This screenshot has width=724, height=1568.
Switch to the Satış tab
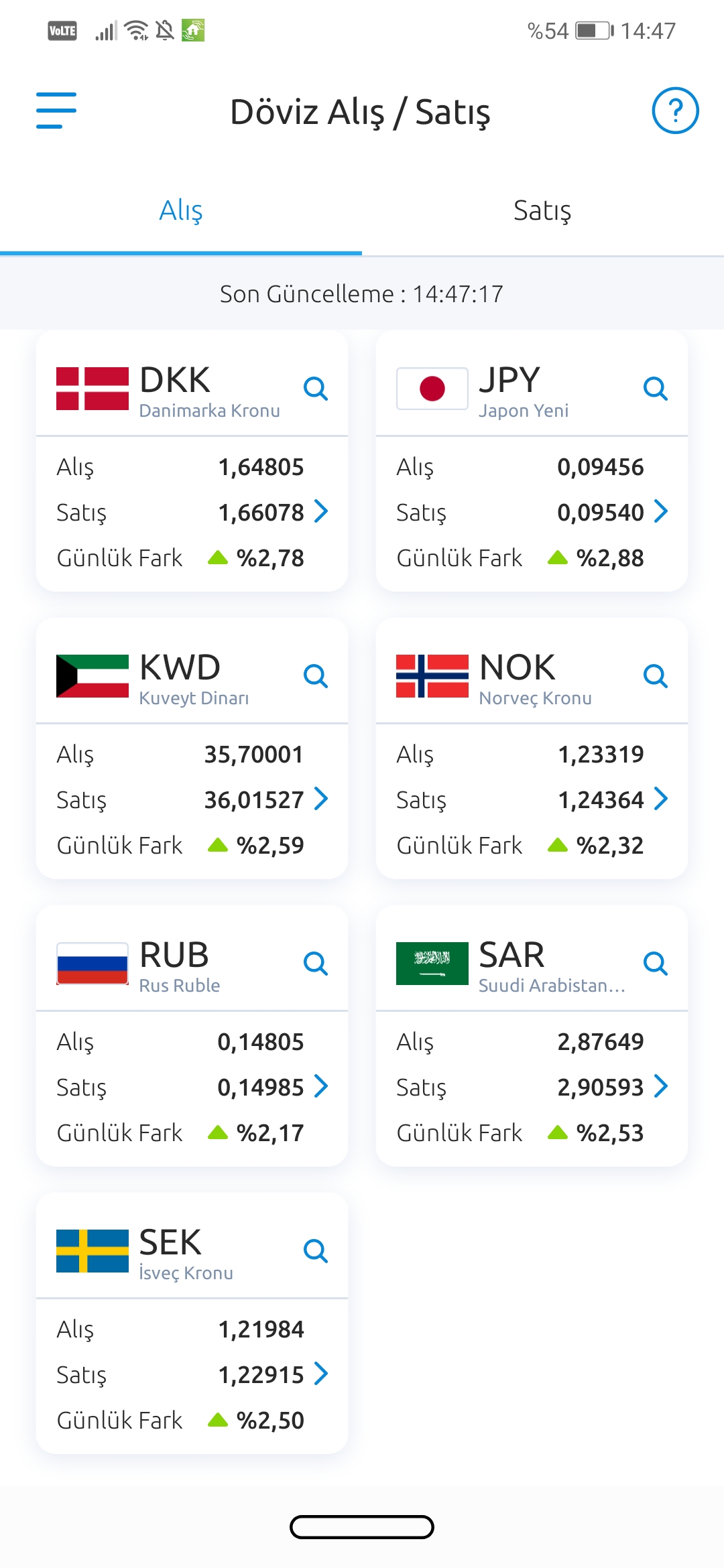point(542,210)
